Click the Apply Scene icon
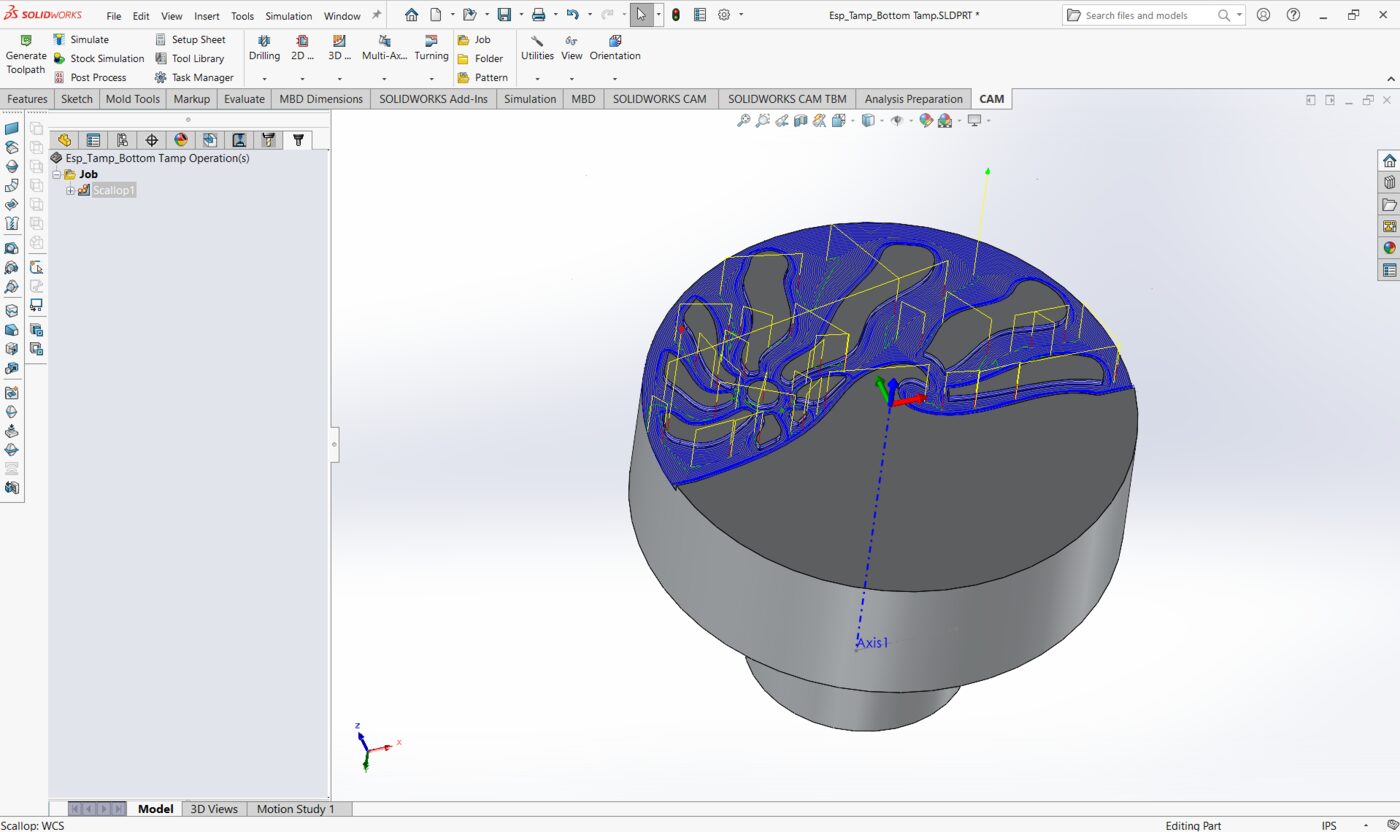This screenshot has width=1400, height=832. (946, 120)
